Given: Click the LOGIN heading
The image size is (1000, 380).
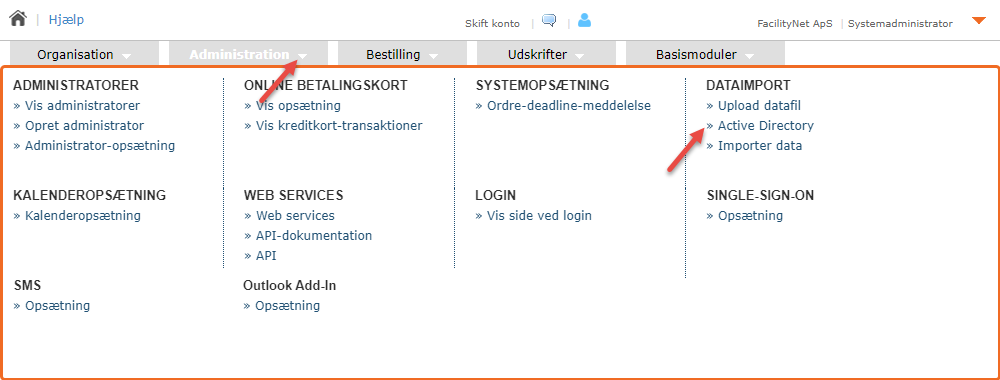Looking at the screenshot, I should pyautogui.click(x=496, y=195).
